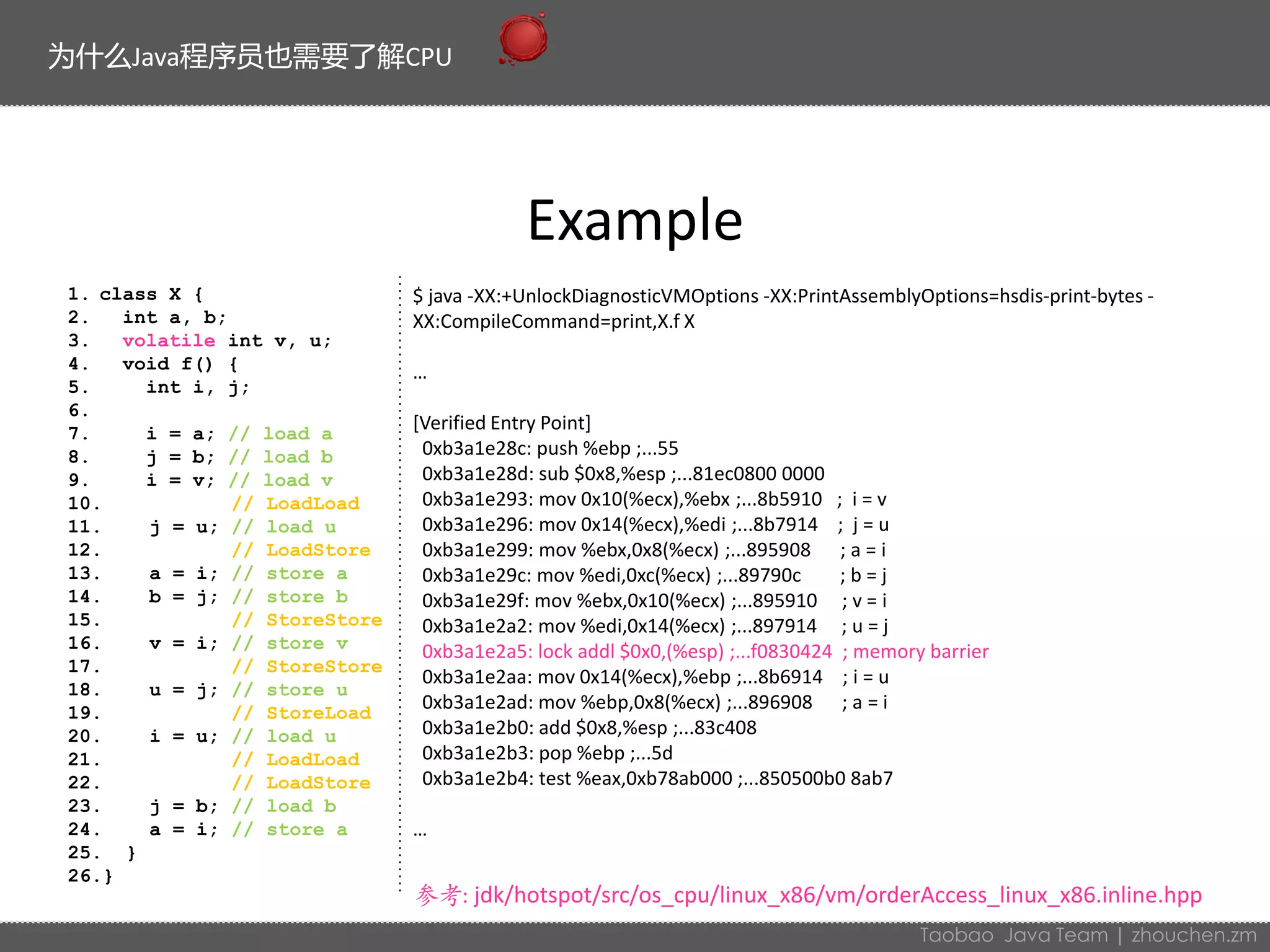Click the '// LoadStore' comment on line 12
This screenshot has height=952, width=1270.
pyautogui.click(x=301, y=550)
